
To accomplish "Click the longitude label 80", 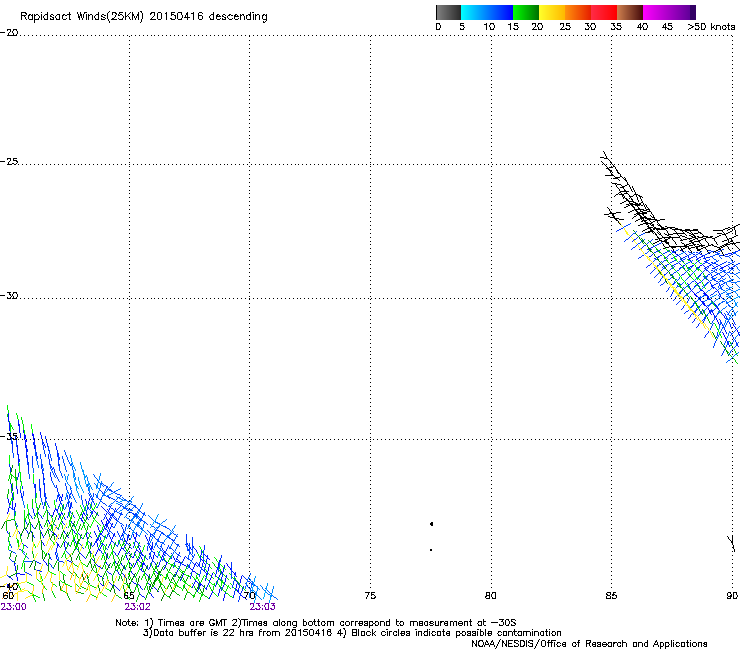I will 491,596.
